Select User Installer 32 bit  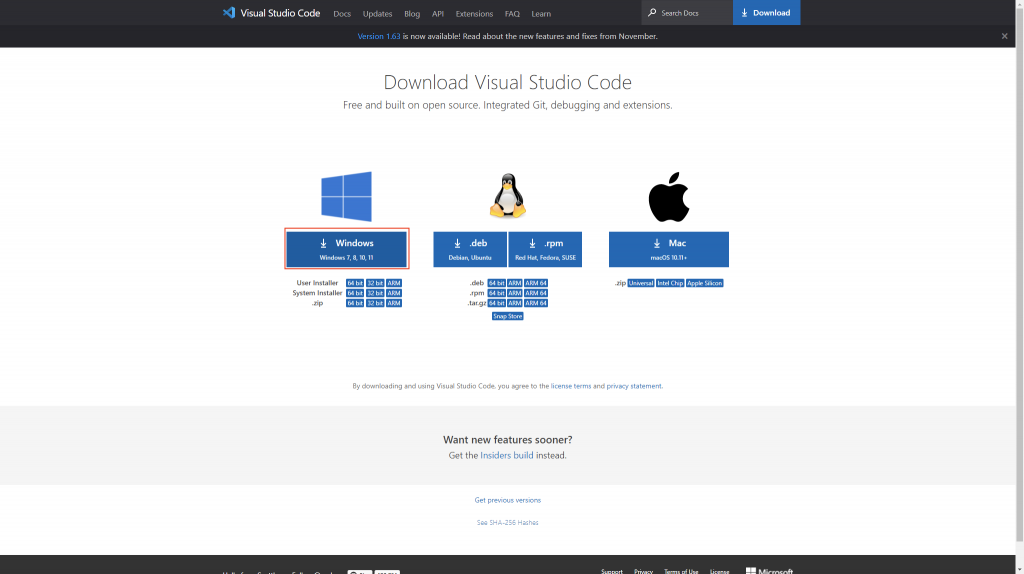point(375,283)
